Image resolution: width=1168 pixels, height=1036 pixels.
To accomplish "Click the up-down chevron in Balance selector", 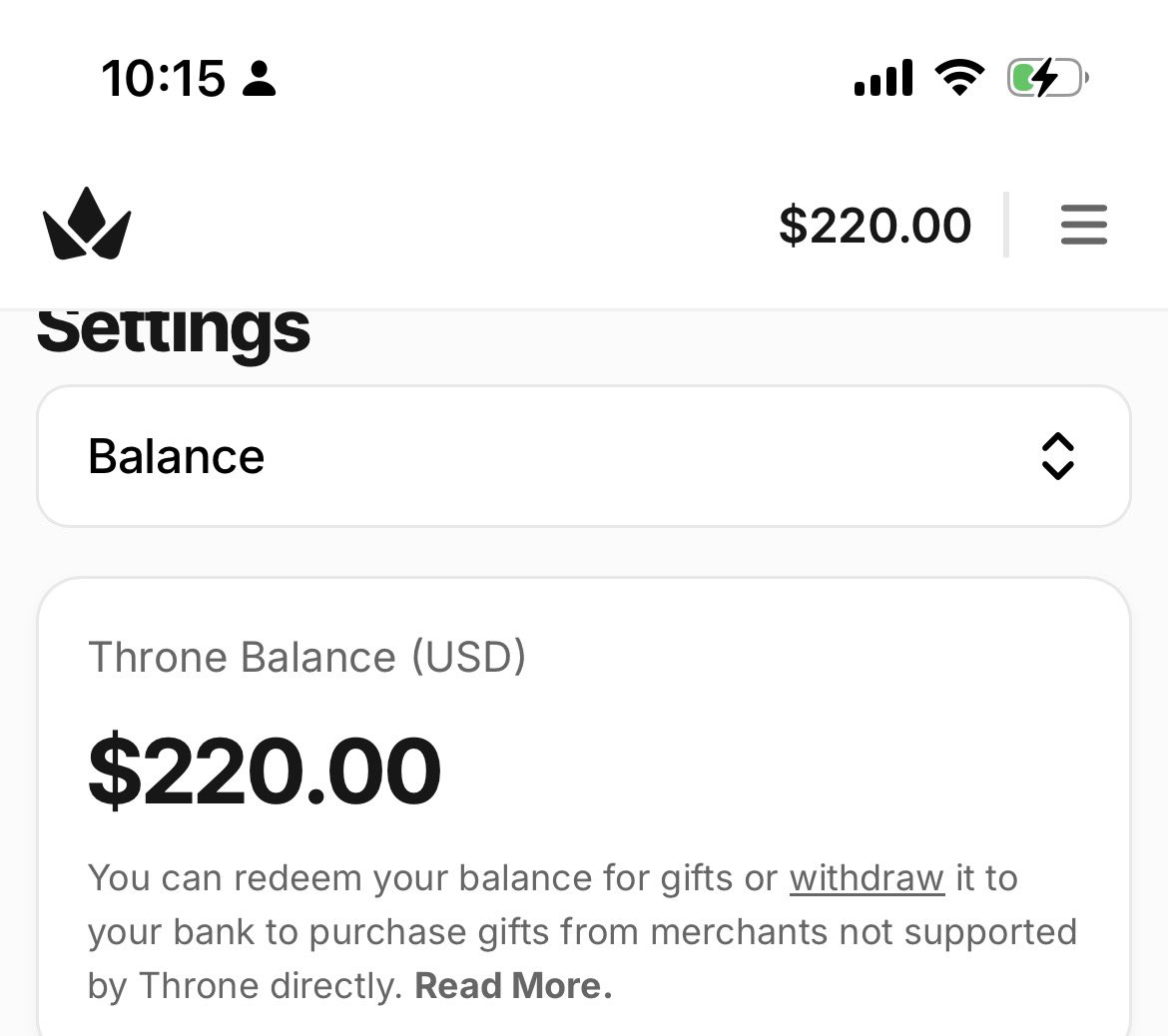I will click(x=1058, y=456).
